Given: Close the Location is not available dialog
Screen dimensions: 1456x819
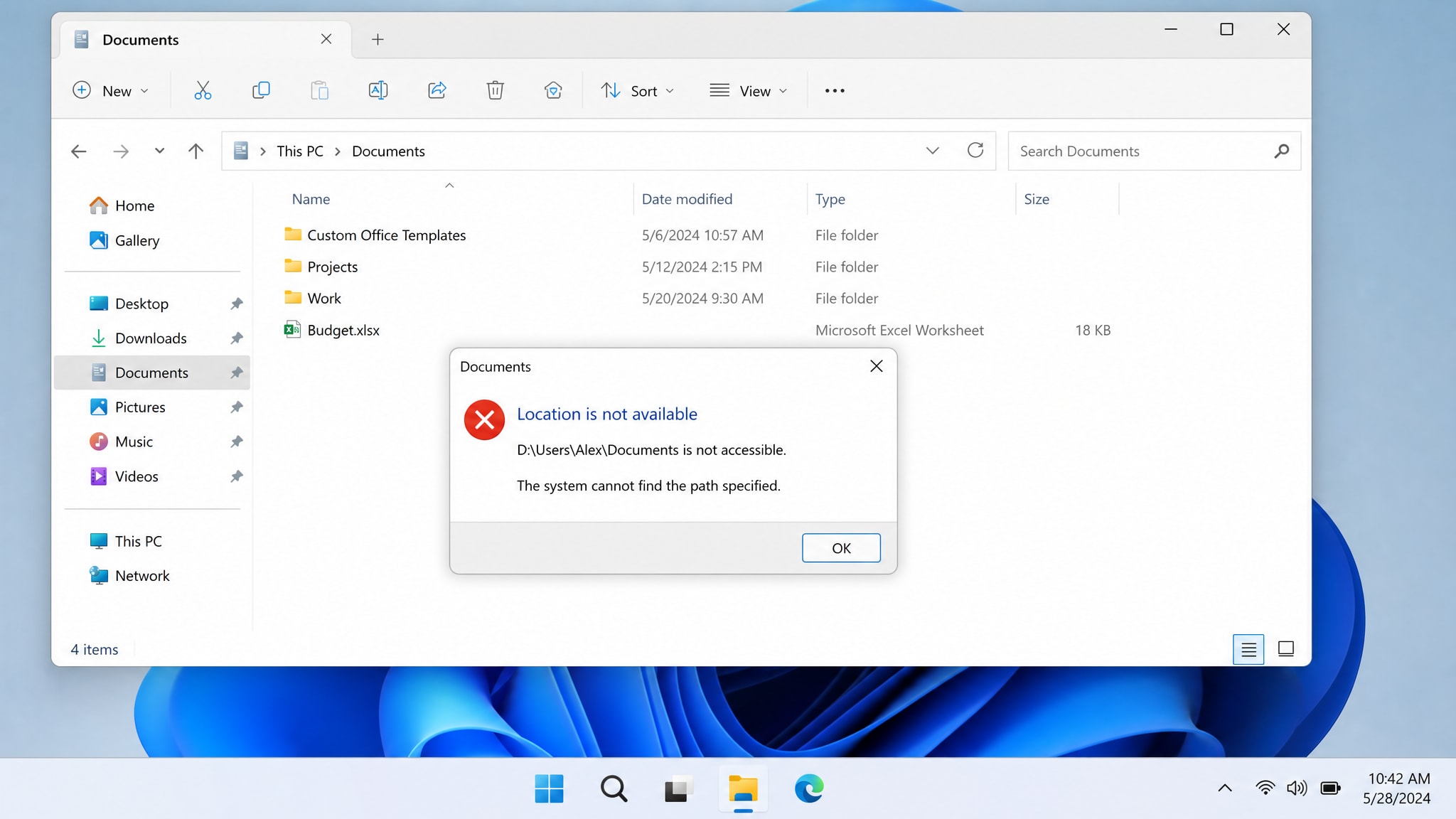Looking at the screenshot, I should [x=877, y=366].
